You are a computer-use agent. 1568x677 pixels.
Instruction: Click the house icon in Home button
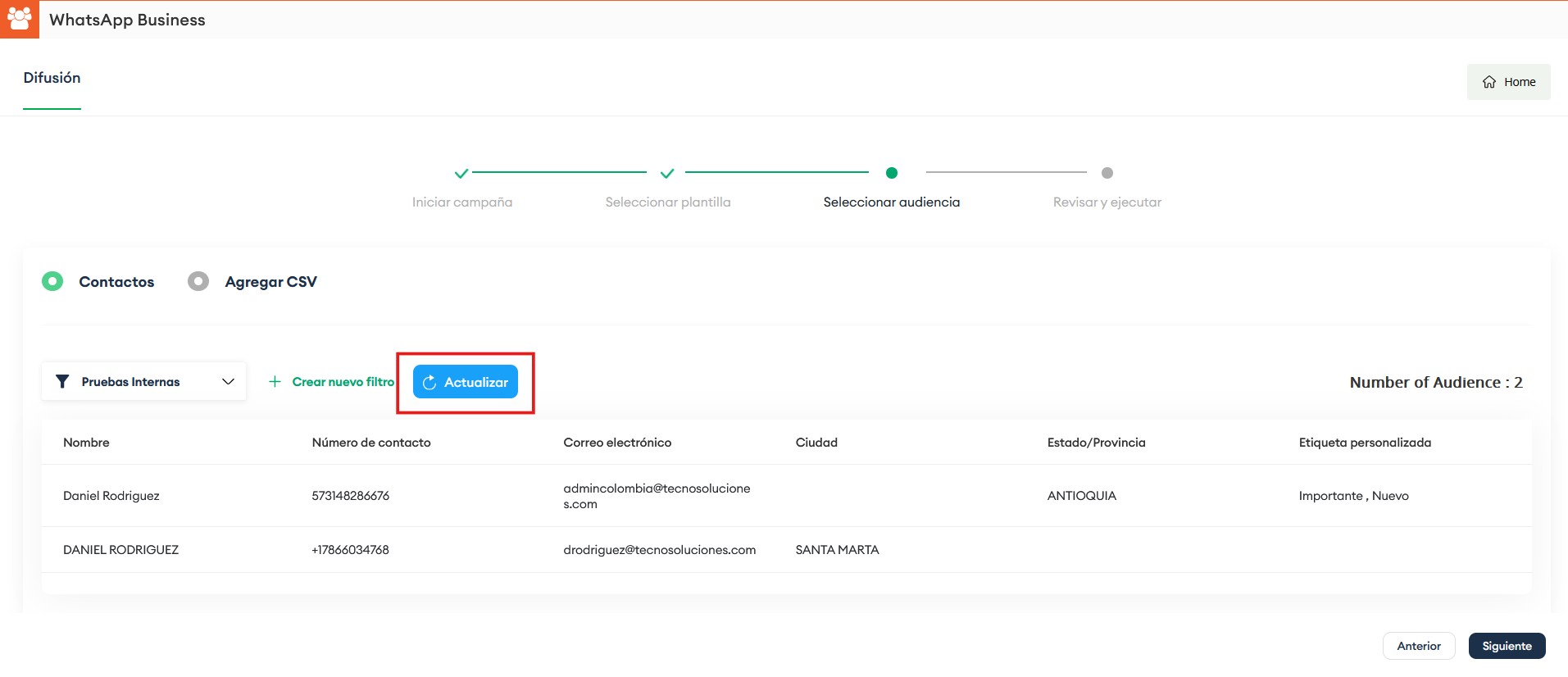1489,82
